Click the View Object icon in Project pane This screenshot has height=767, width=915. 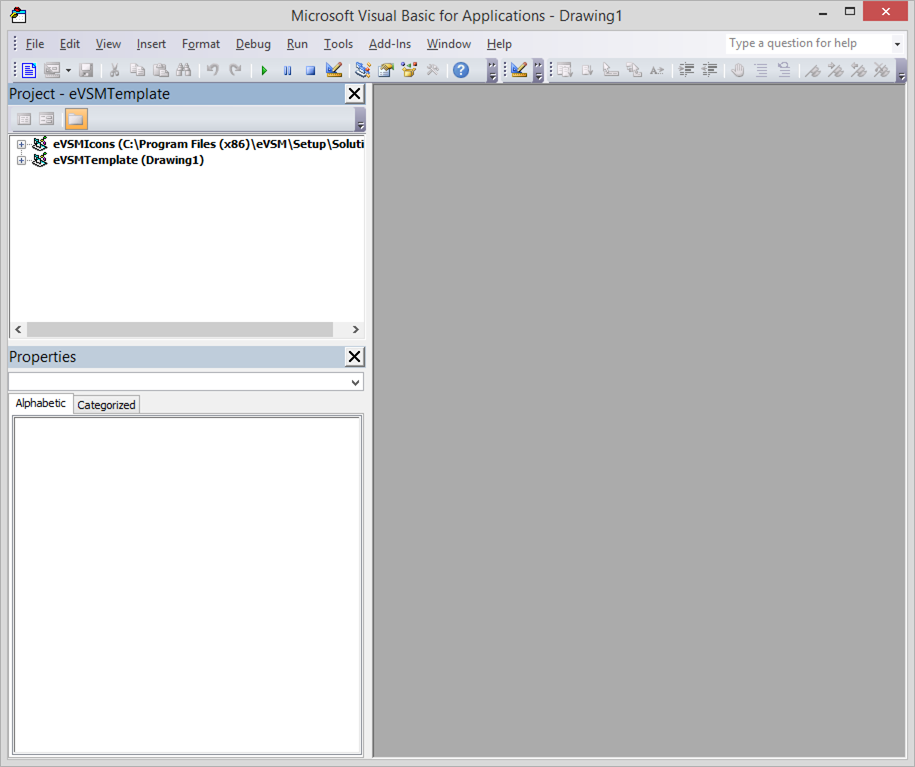click(x=47, y=119)
